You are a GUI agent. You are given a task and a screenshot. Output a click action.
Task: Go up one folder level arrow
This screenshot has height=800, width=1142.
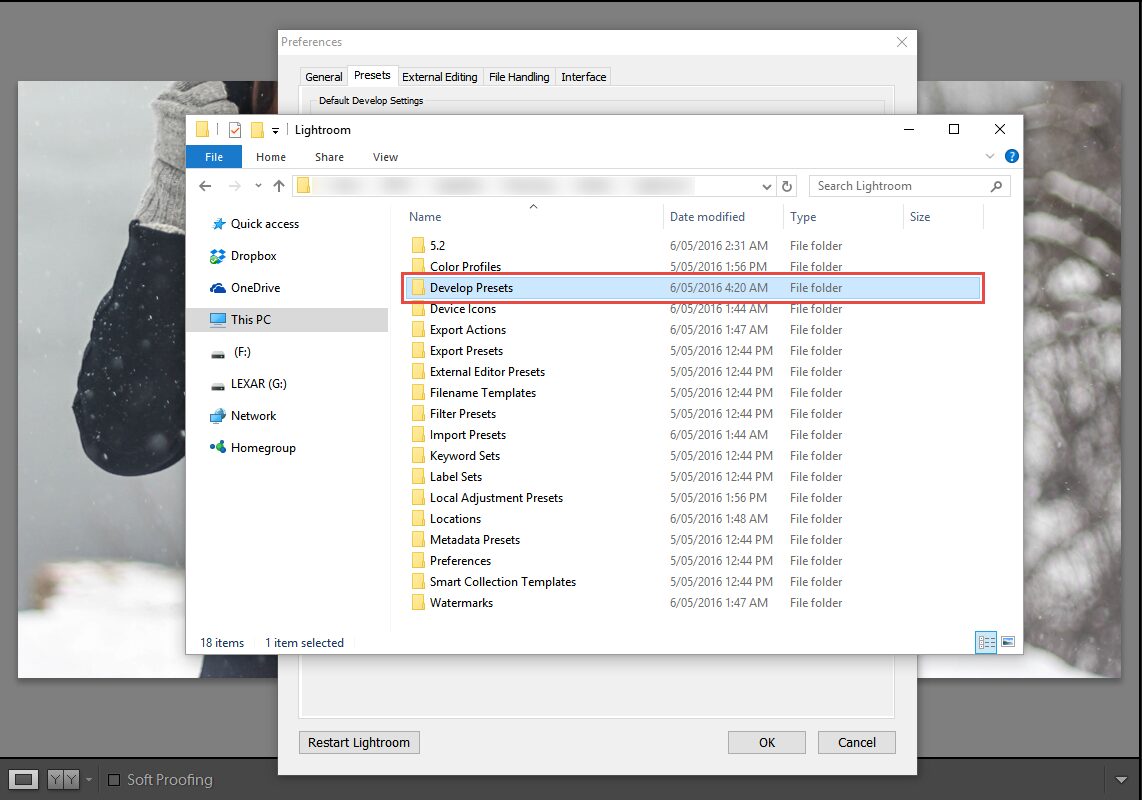pos(279,186)
